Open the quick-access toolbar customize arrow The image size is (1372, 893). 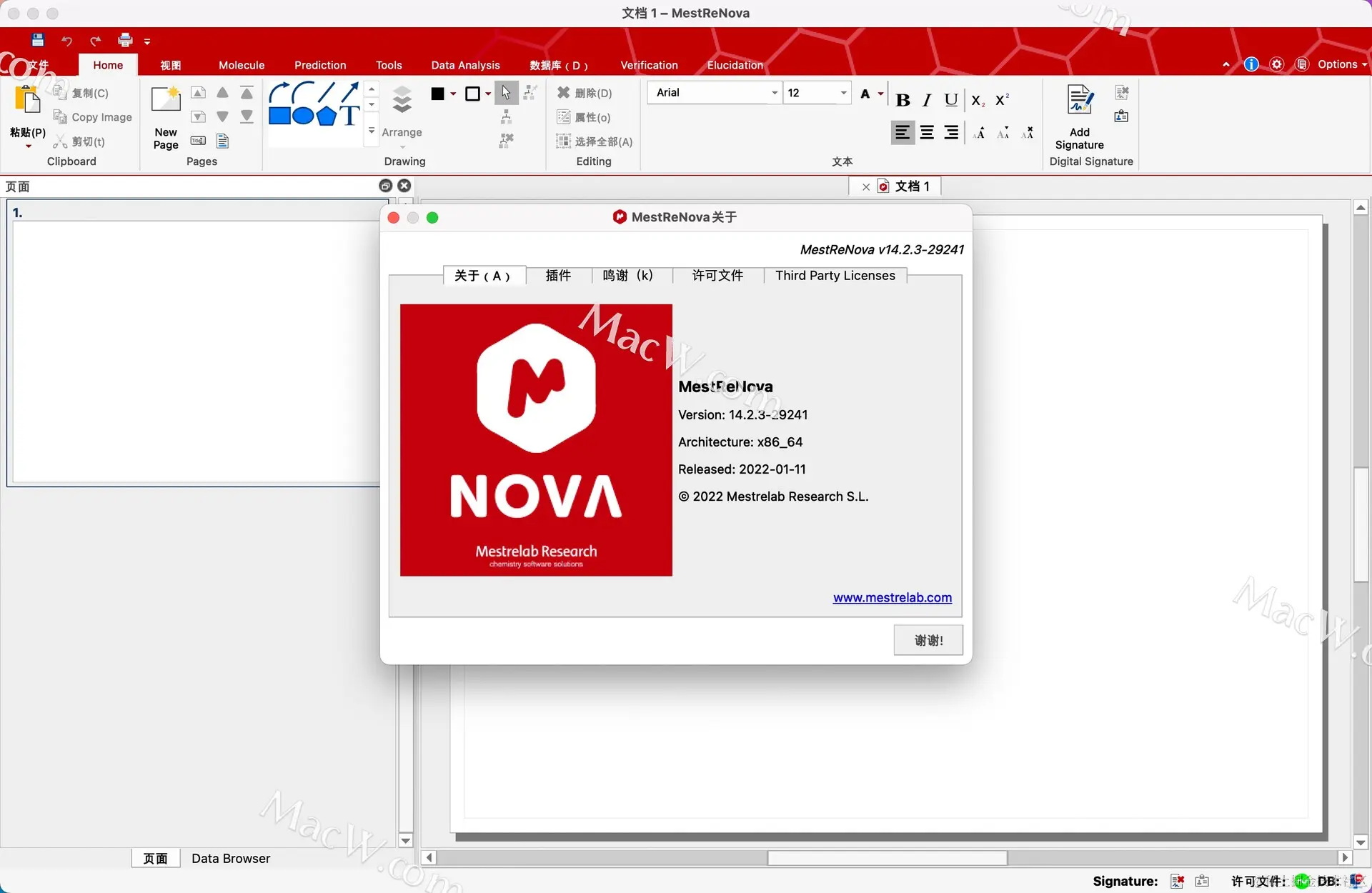[147, 41]
